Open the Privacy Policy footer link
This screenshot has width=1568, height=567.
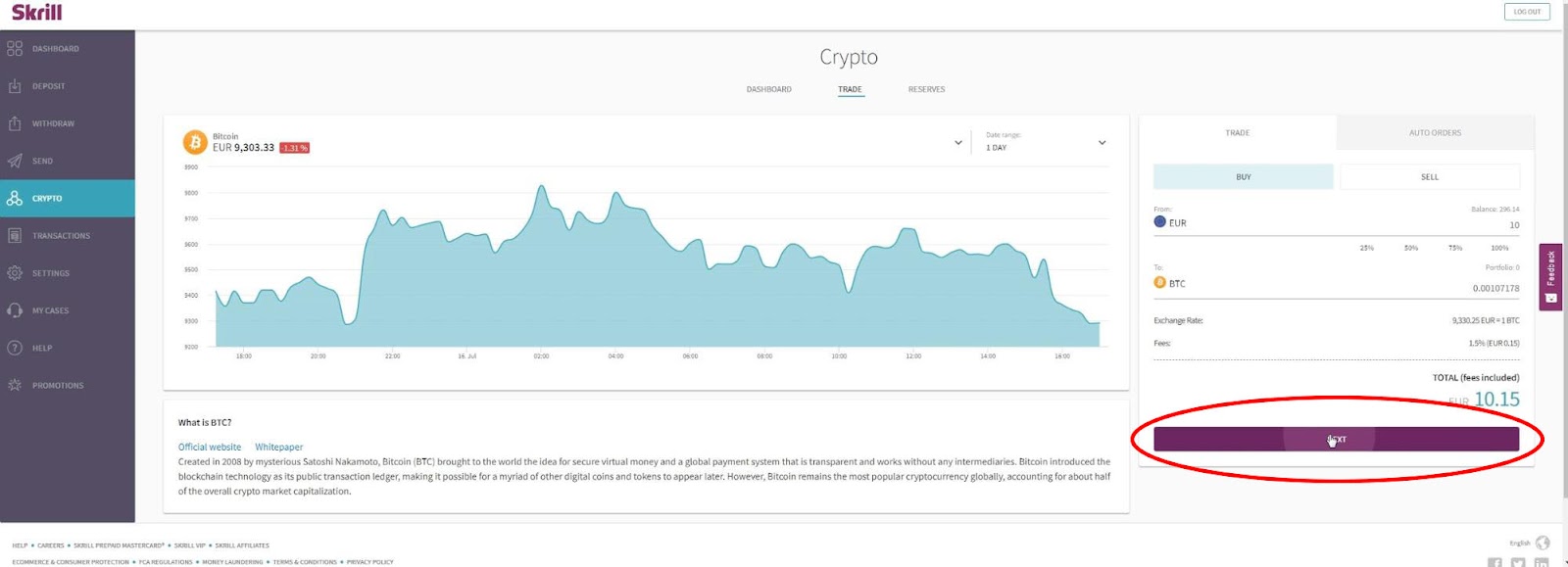369,562
